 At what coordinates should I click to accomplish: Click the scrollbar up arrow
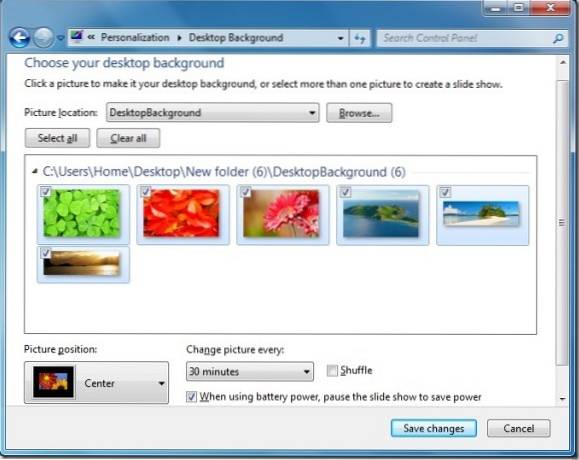point(562,63)
